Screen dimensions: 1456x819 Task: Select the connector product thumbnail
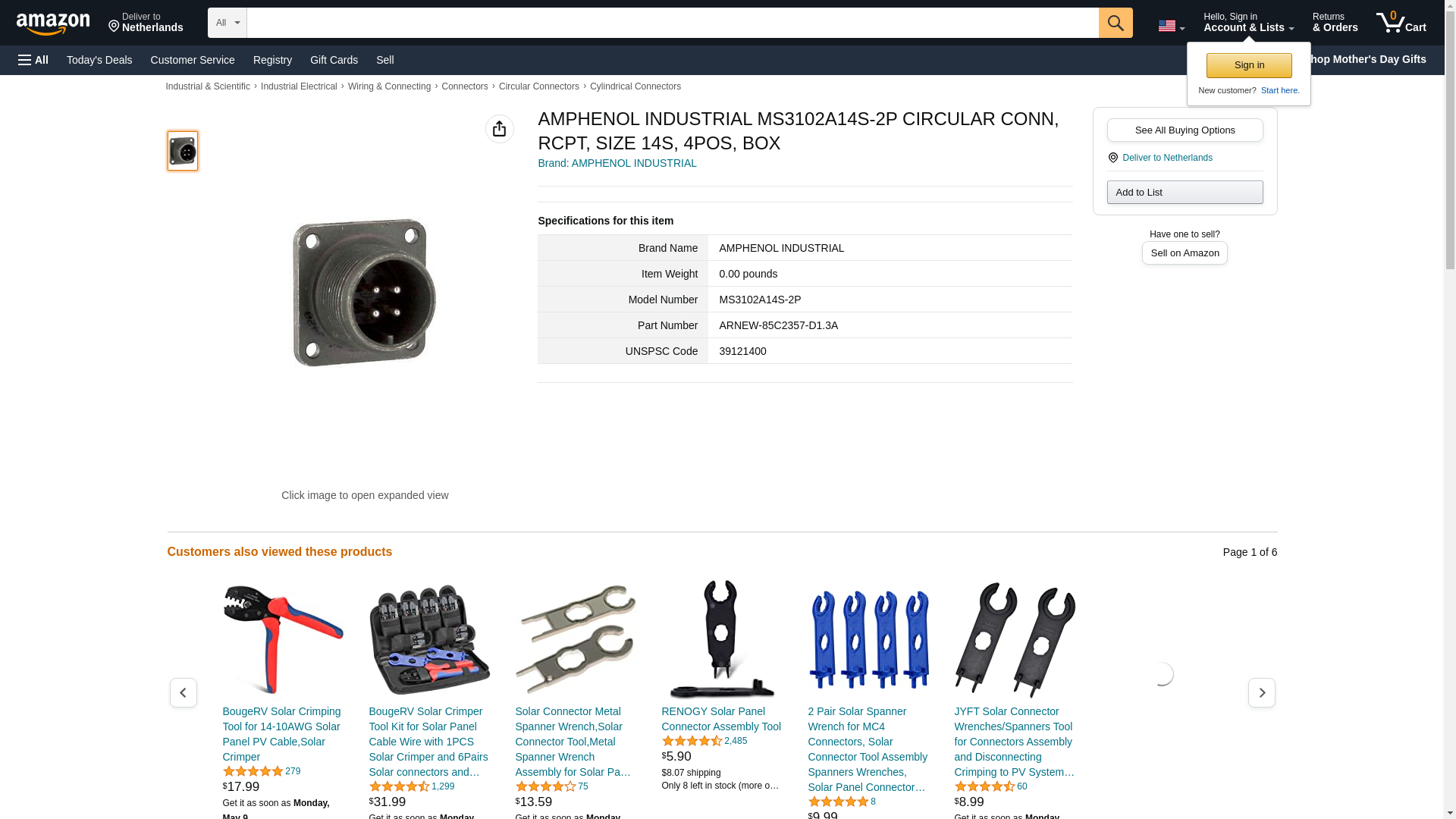(x=183, y=151)
